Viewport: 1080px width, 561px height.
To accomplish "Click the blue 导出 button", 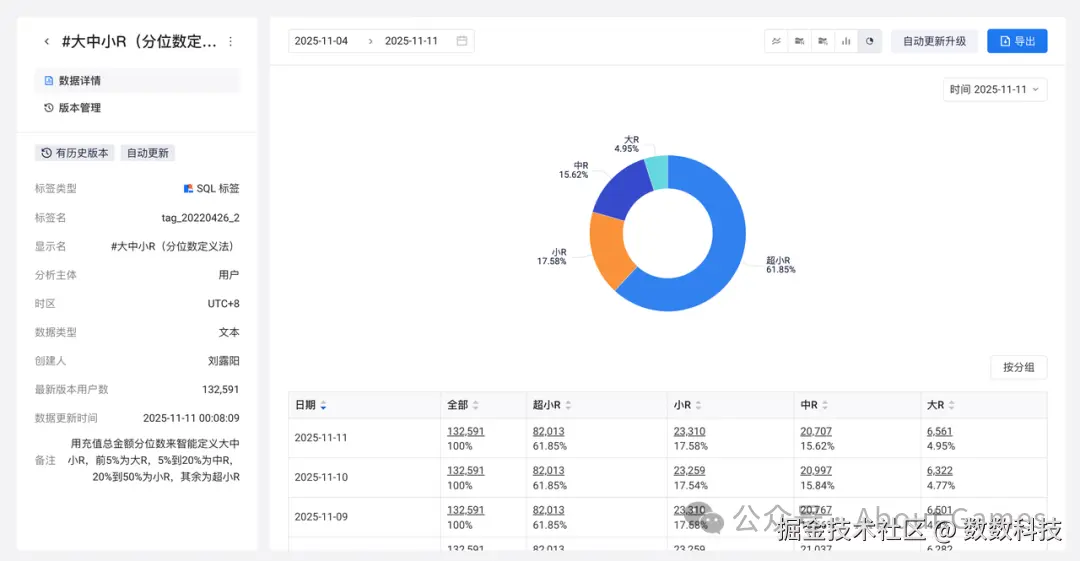I will click(1017, 41).
